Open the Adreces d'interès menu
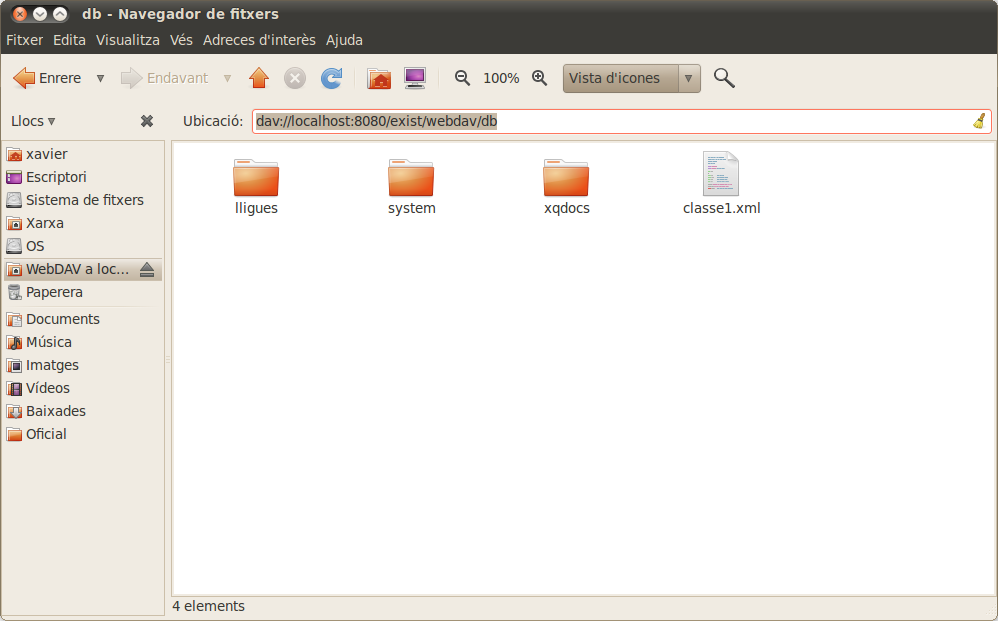The width and height of the screenshot is (998, 621). pos(259,40)
